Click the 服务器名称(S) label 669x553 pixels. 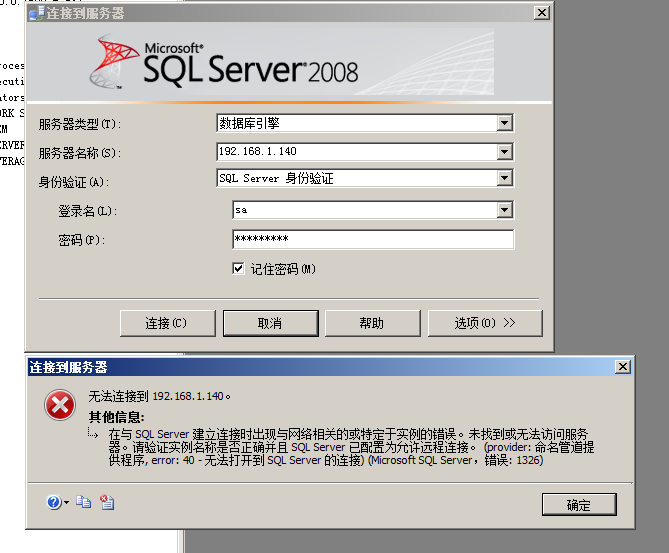pyautogui.click(x=80, y=153)
